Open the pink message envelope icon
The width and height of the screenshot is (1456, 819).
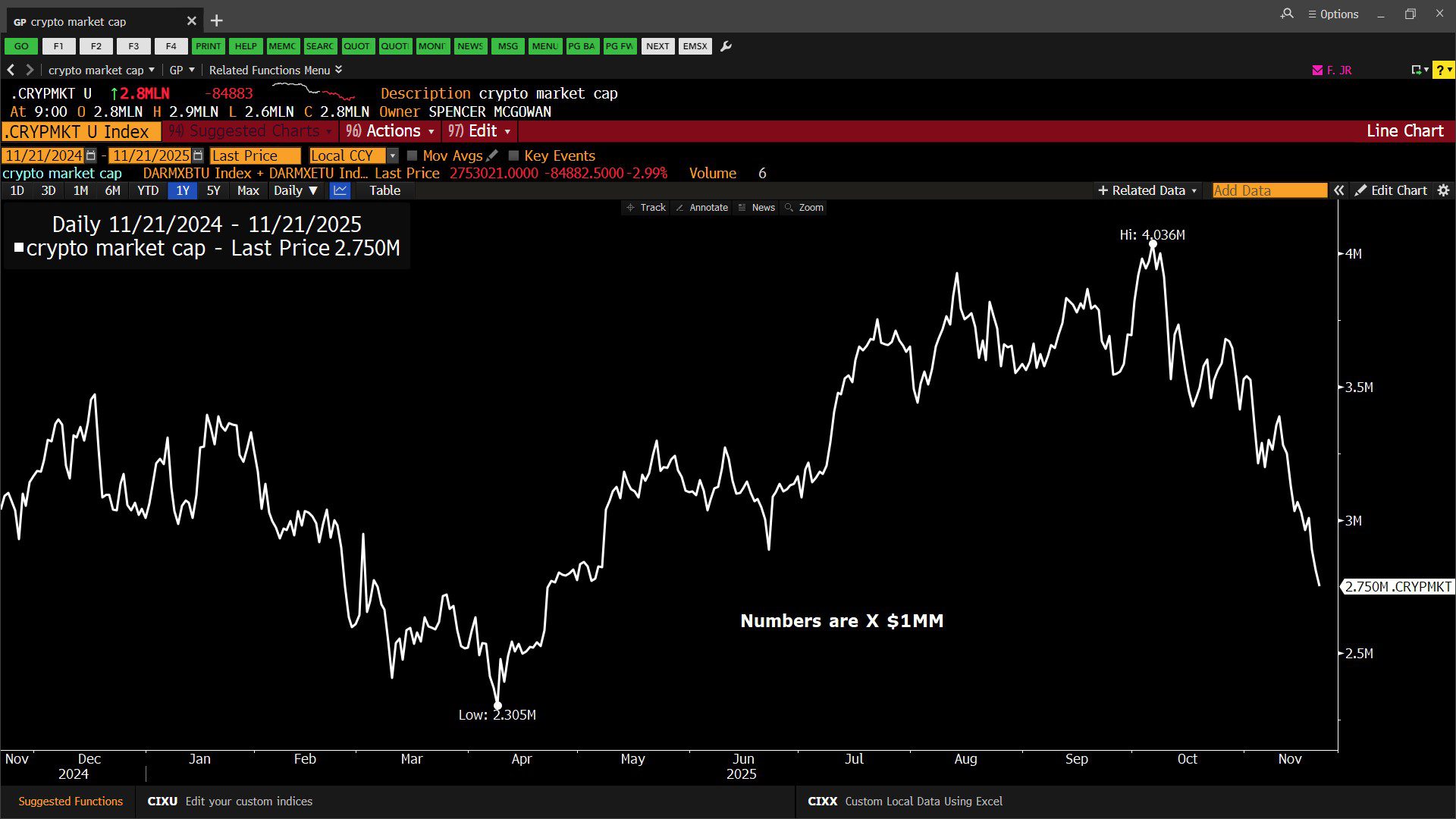click(x=1317, y=70)
